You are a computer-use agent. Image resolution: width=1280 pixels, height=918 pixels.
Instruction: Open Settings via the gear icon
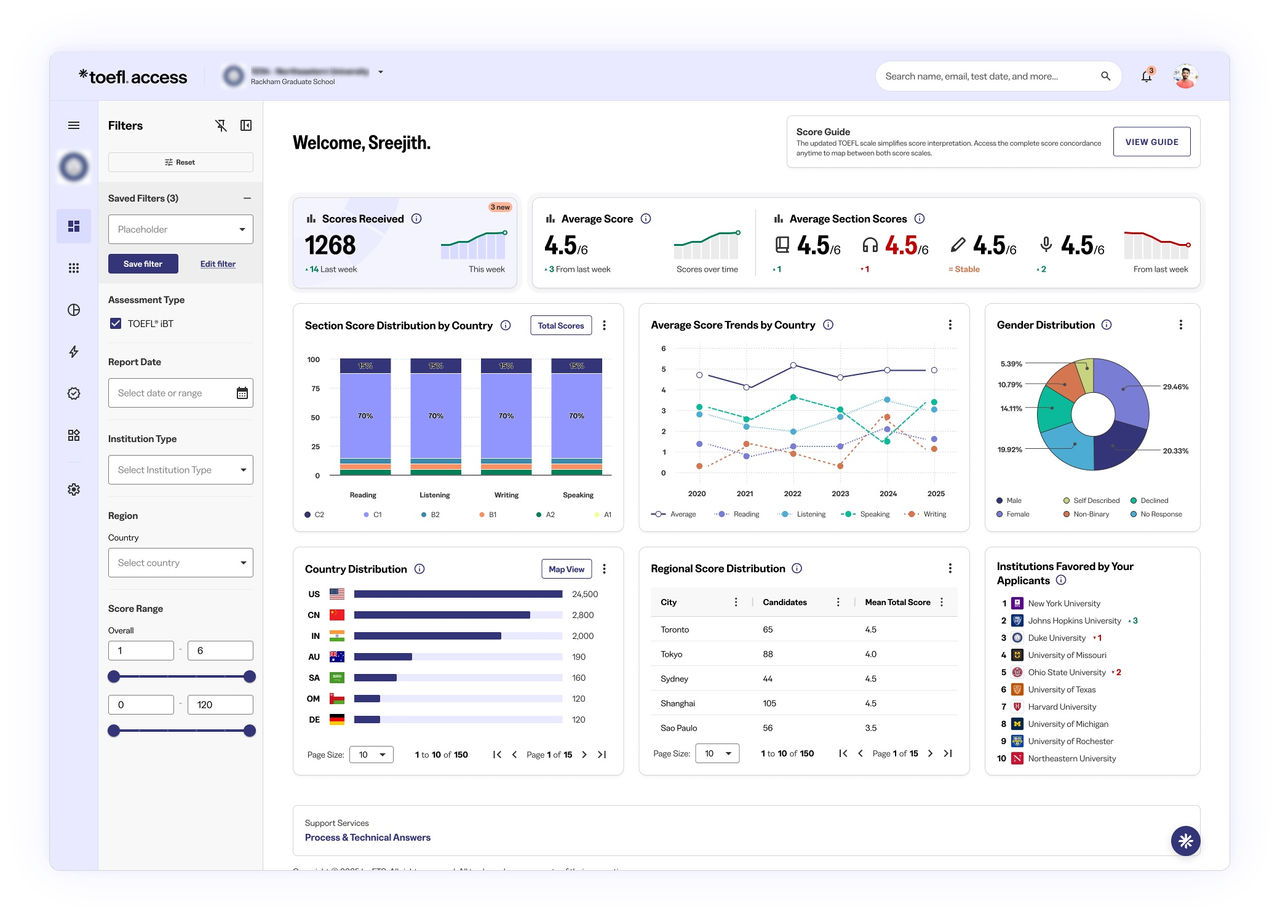[x=73, y=489]
